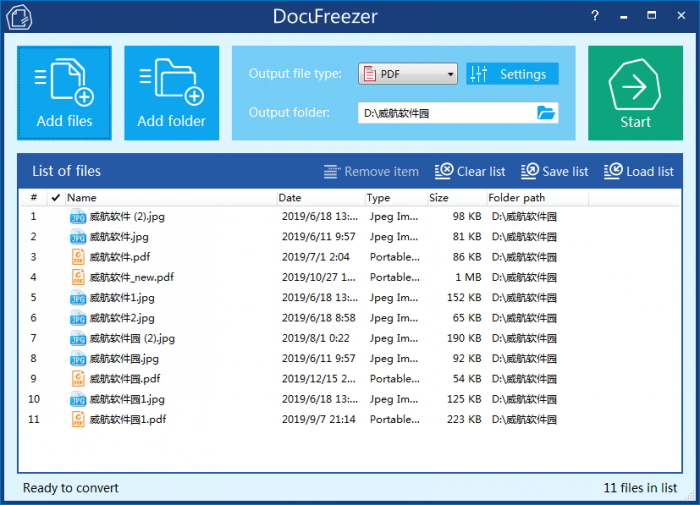Select file 威航软件2.jpg
This screenshot has width=700, height=505.
point(122,318)
